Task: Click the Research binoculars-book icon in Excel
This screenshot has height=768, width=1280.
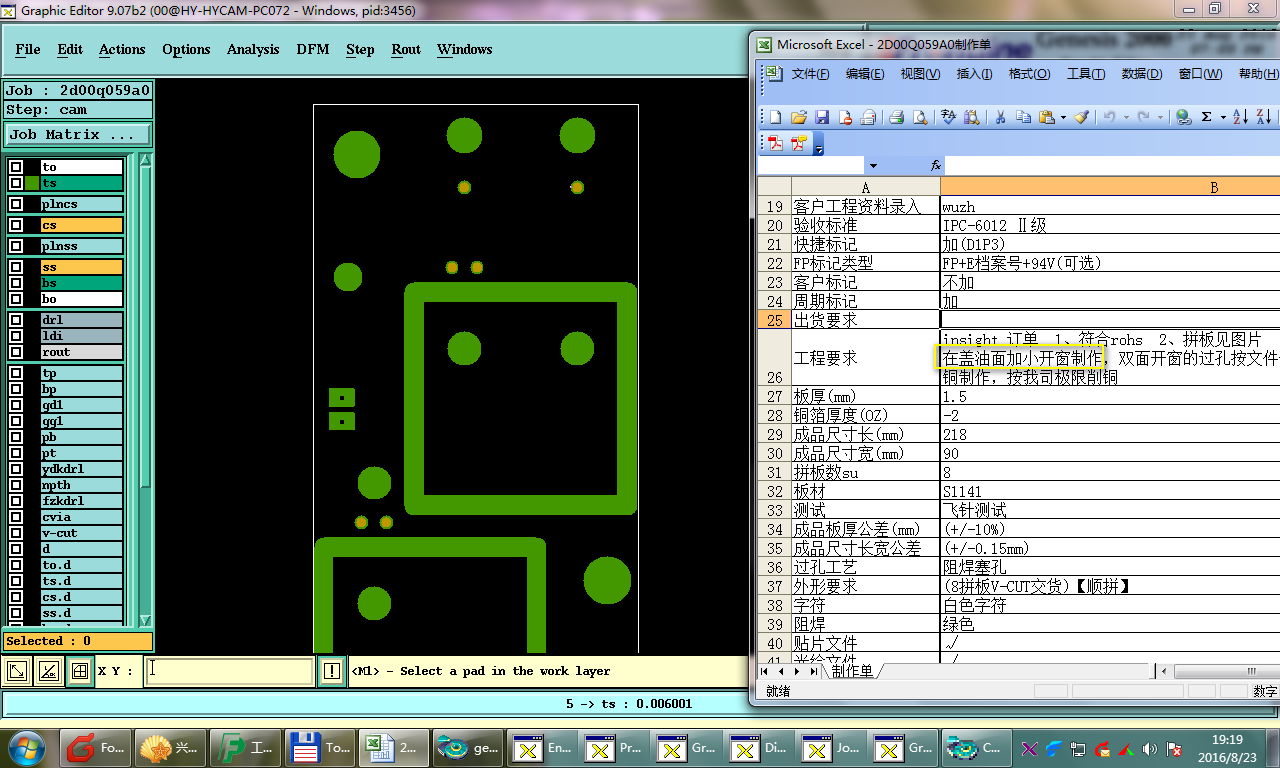Action: [971, 117]
